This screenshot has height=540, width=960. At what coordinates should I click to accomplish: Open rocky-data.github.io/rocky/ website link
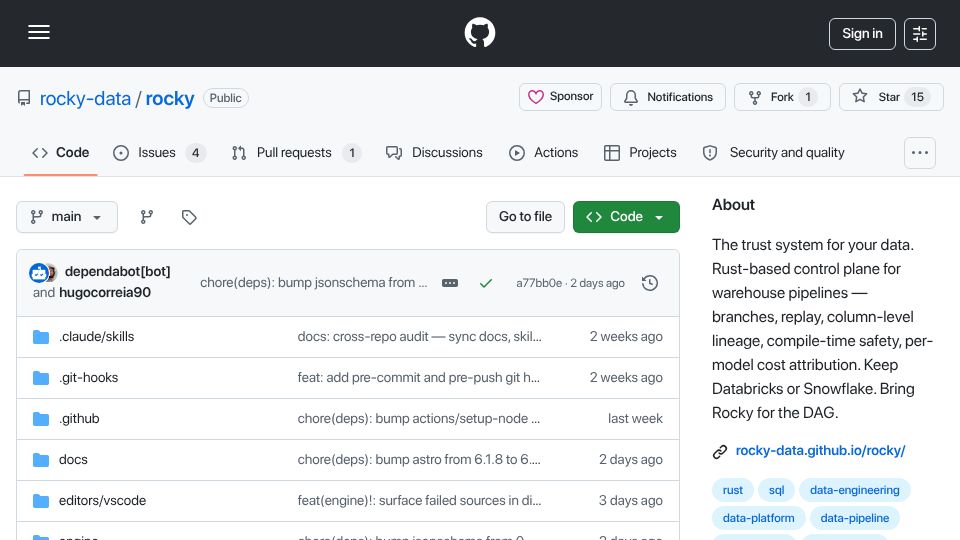820,451
